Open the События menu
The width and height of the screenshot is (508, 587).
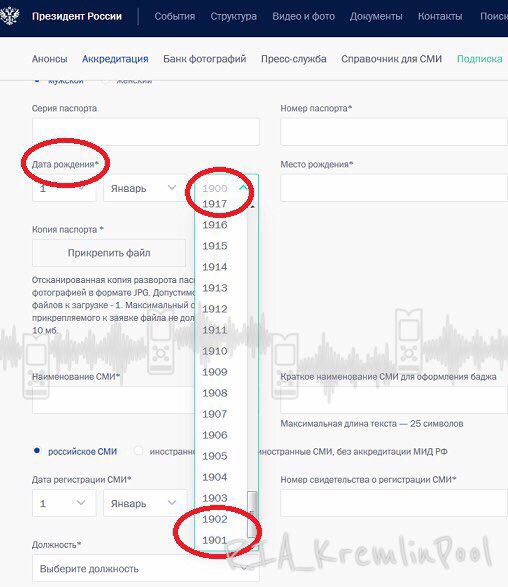174,16
